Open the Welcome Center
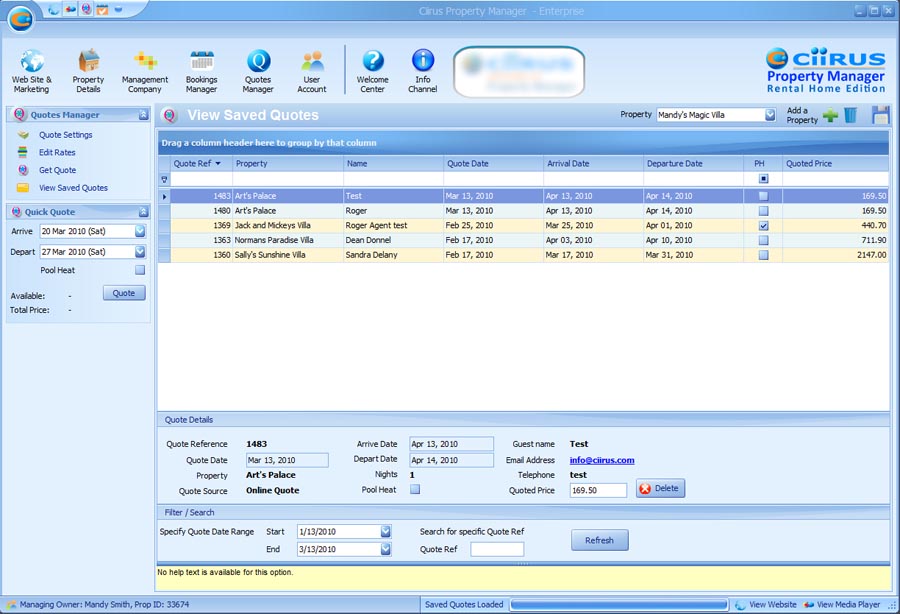900x614 pixels. [373, 71]
